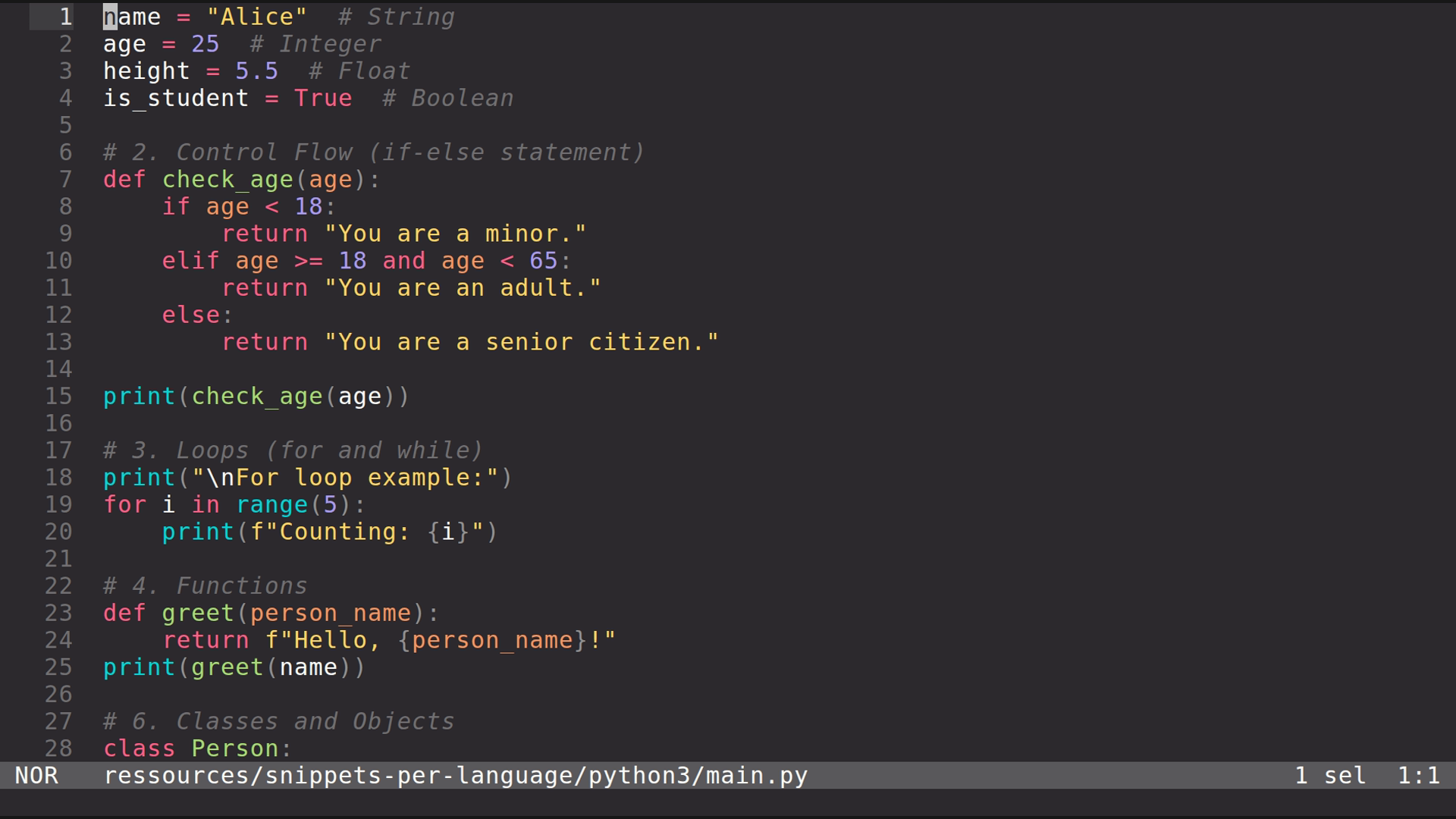
Task: Click the Control Flow comment on line 6
Action: (372, 152)
